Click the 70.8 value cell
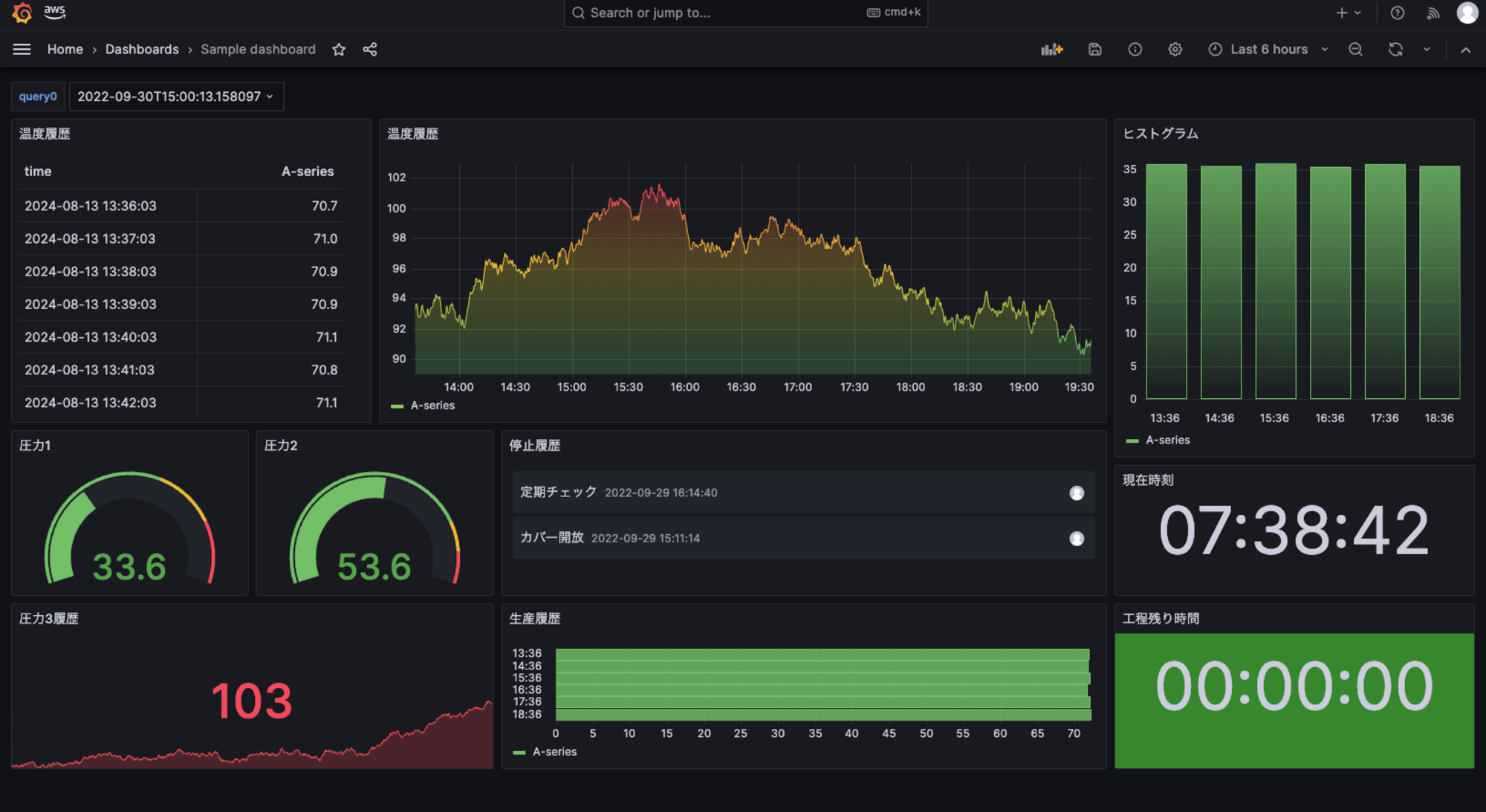This screenshot has width=1486, height=812. 270,370
